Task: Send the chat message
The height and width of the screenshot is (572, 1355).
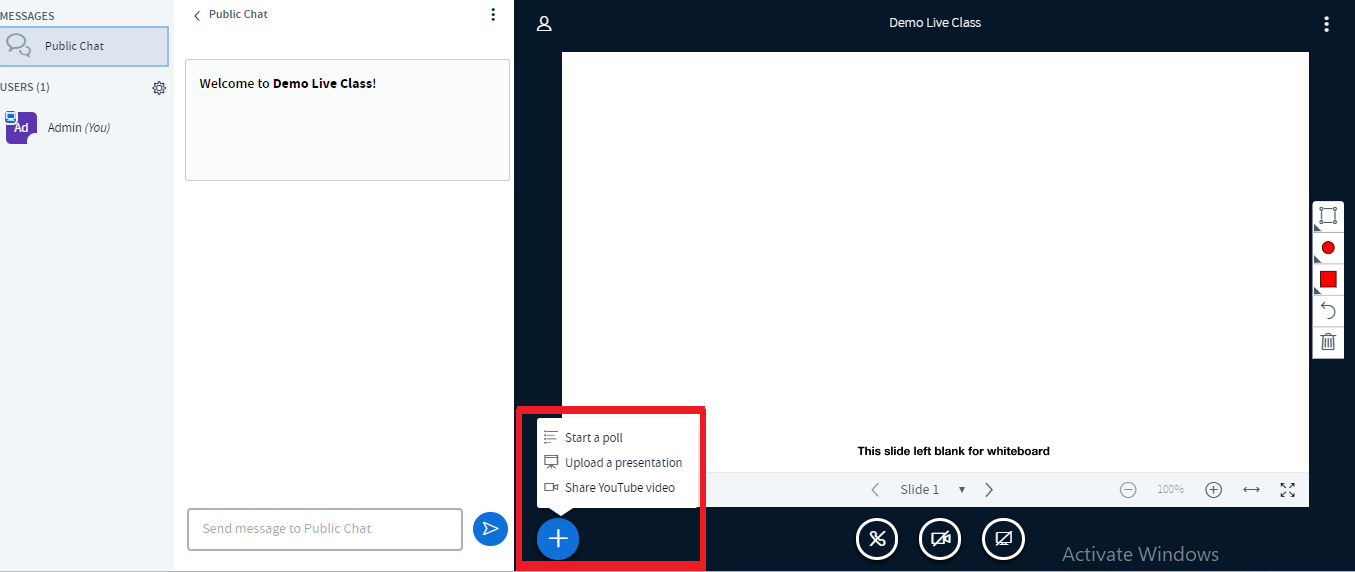Action: coord(490,529)
